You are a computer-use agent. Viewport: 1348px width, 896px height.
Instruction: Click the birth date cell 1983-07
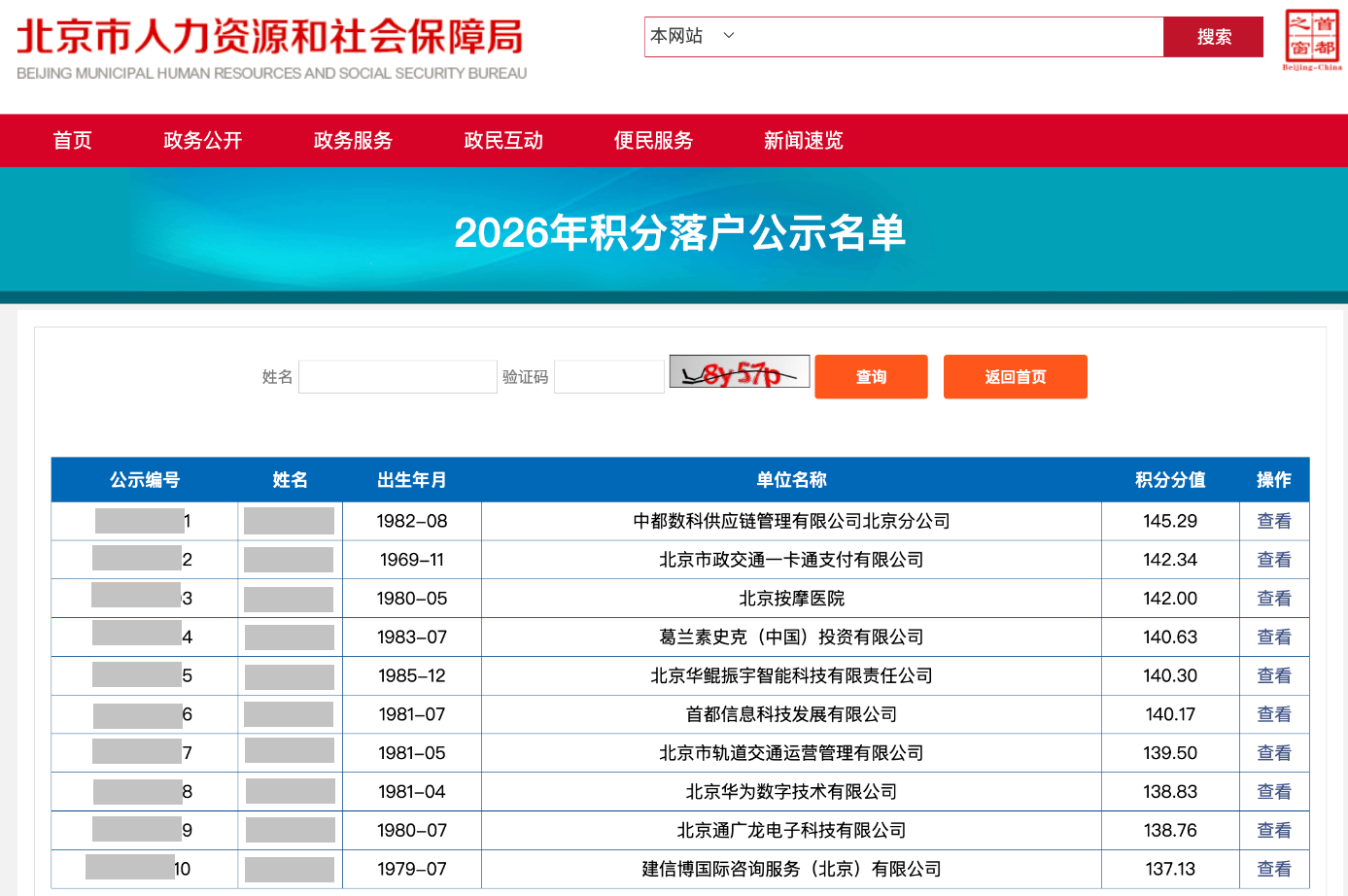tap(412, 637)
